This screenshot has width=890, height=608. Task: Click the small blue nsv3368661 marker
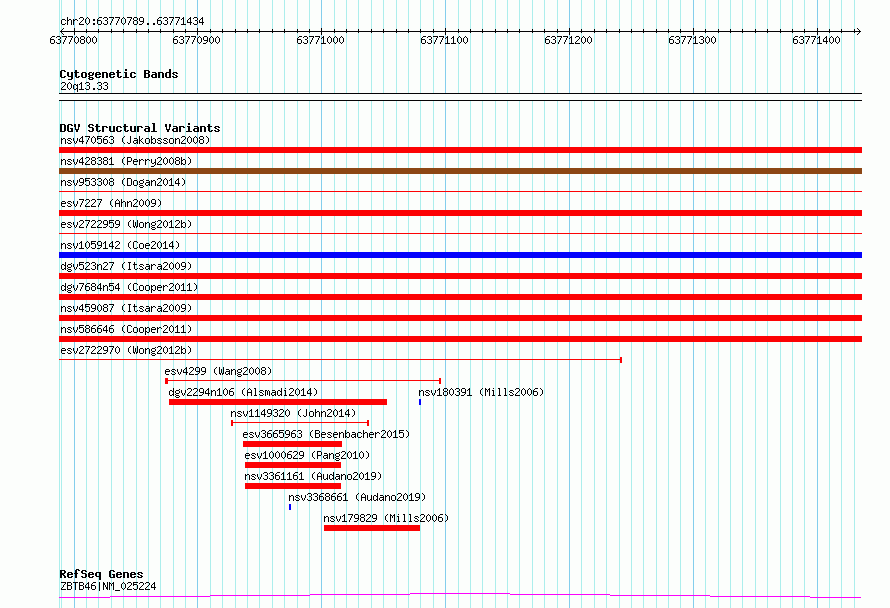290,507
